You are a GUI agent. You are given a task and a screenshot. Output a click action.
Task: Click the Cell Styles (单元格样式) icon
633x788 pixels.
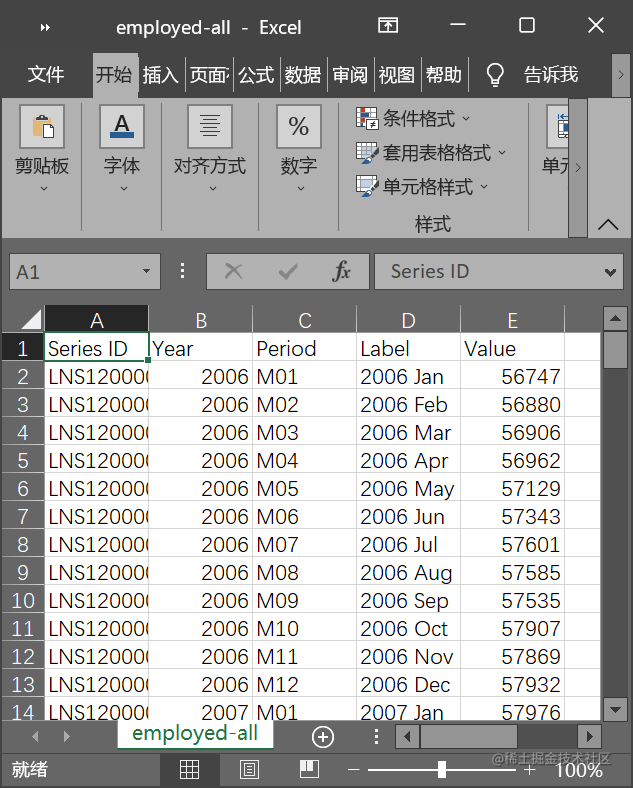click(x=367, y=186)
